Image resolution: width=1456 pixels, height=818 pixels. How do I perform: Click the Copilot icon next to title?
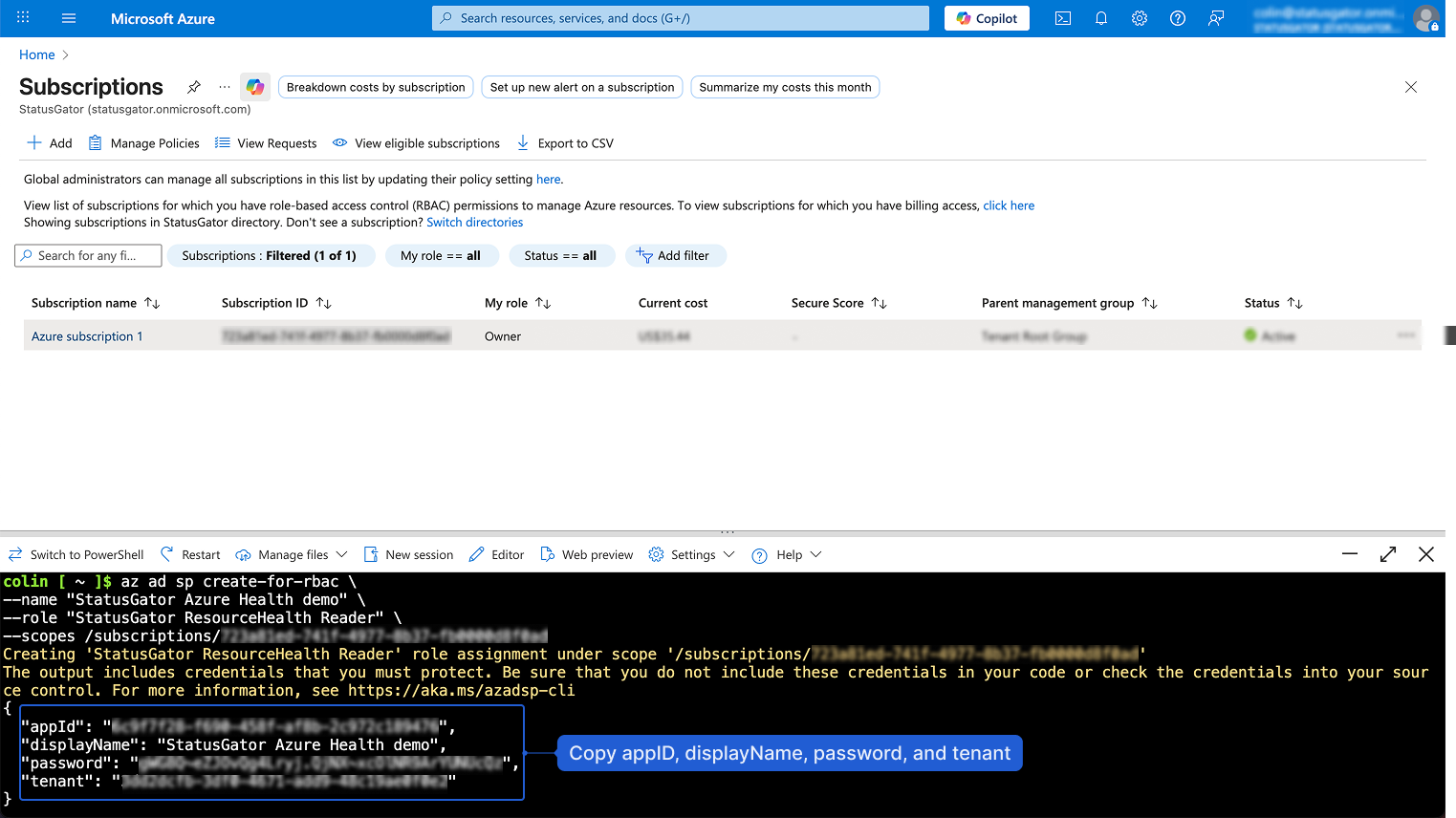pos(255,87)
